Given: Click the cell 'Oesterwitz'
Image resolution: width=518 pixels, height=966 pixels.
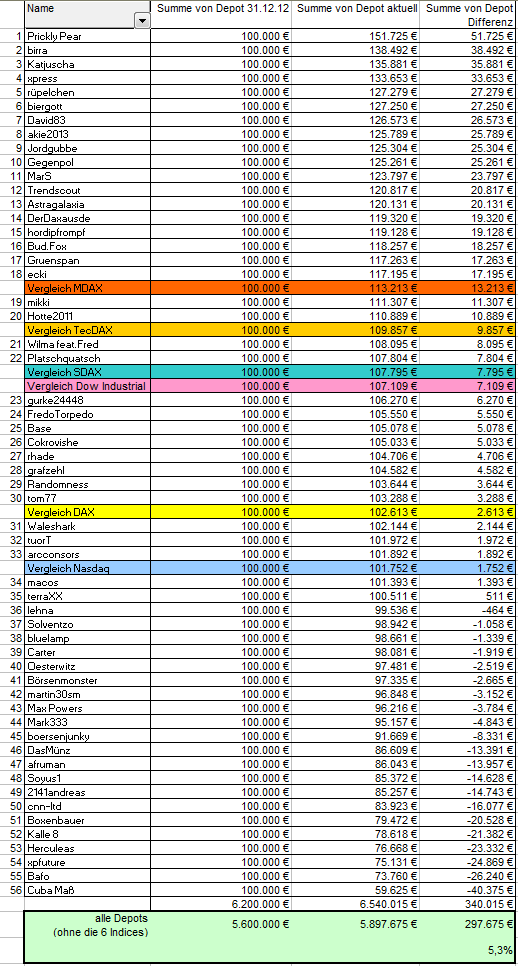Looking at the screenshot, I should click(87, 666).
